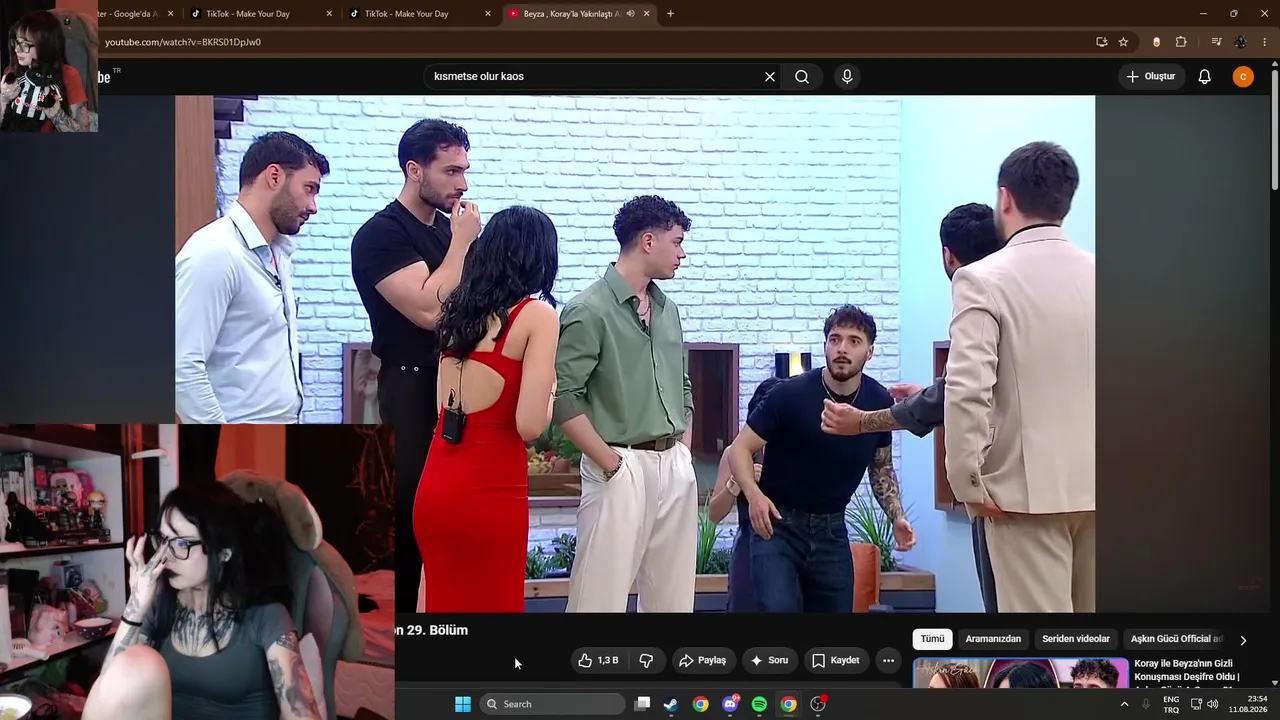Open the Chrome extensions puzzle icon

point(1181,42)
